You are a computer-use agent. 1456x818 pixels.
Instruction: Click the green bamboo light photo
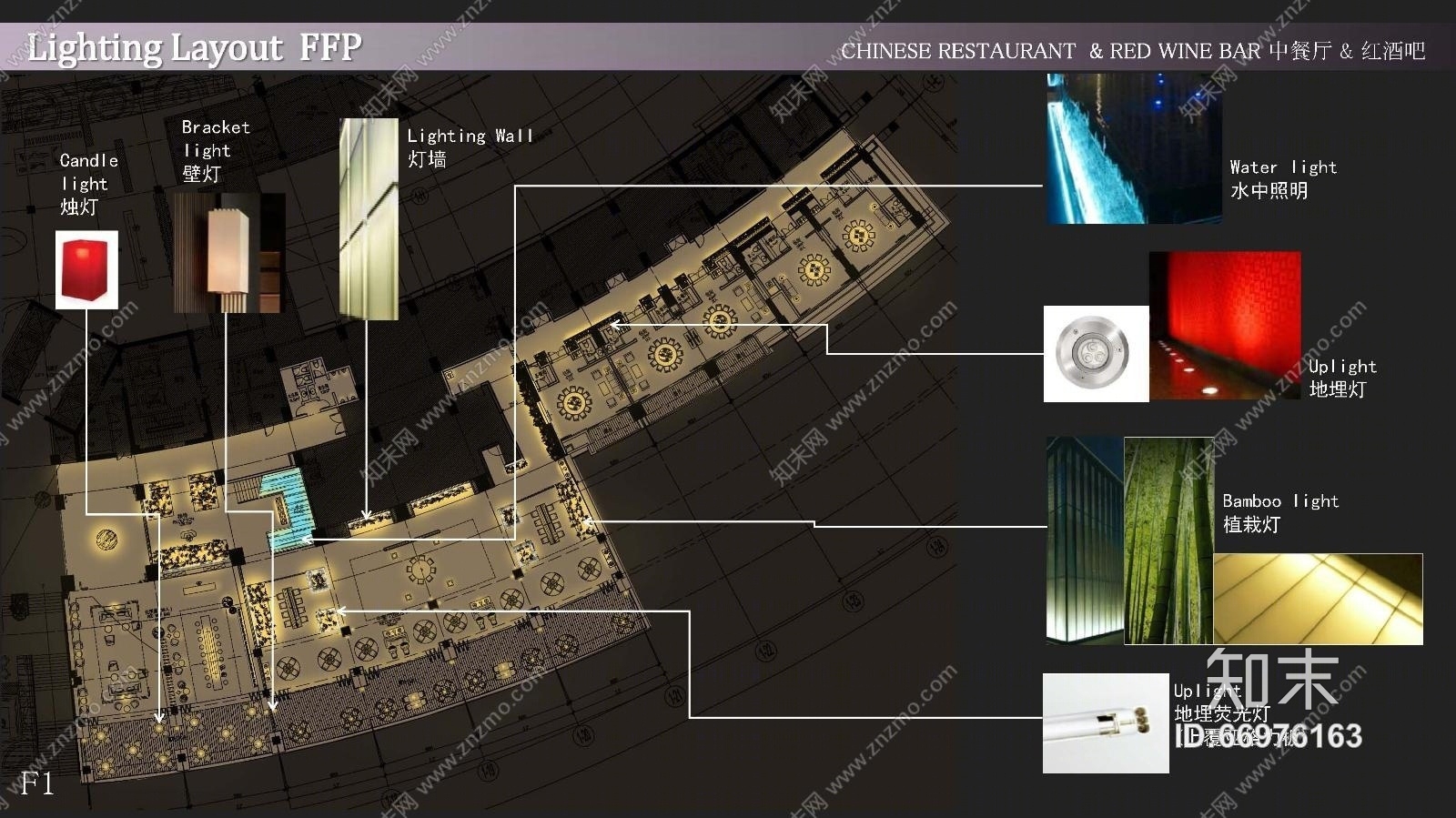[1168, 540]
